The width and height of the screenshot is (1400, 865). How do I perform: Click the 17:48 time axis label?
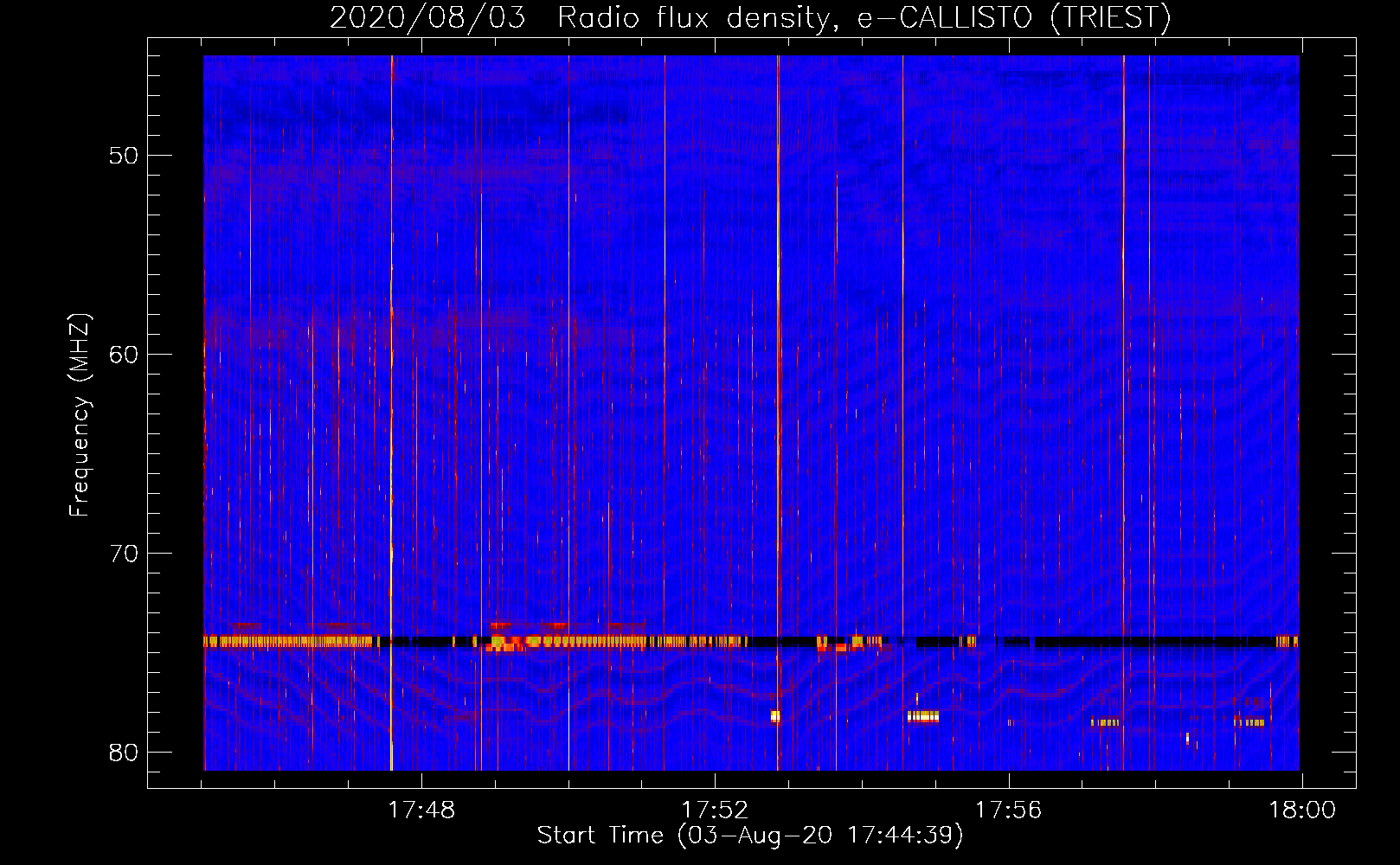tap(421, 811)
